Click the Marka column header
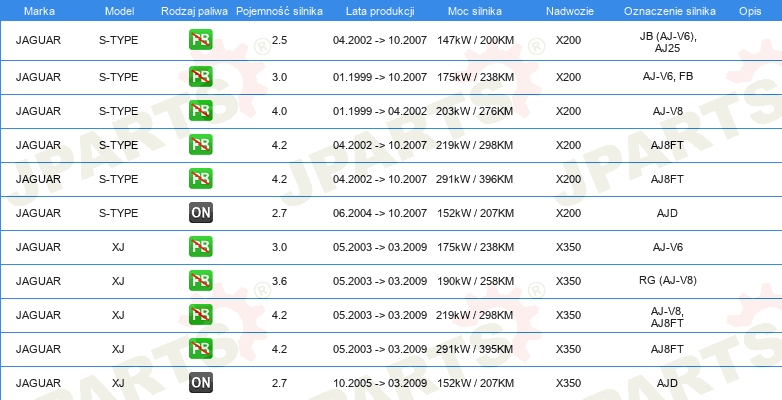The image size is (782, 400). 39,11
